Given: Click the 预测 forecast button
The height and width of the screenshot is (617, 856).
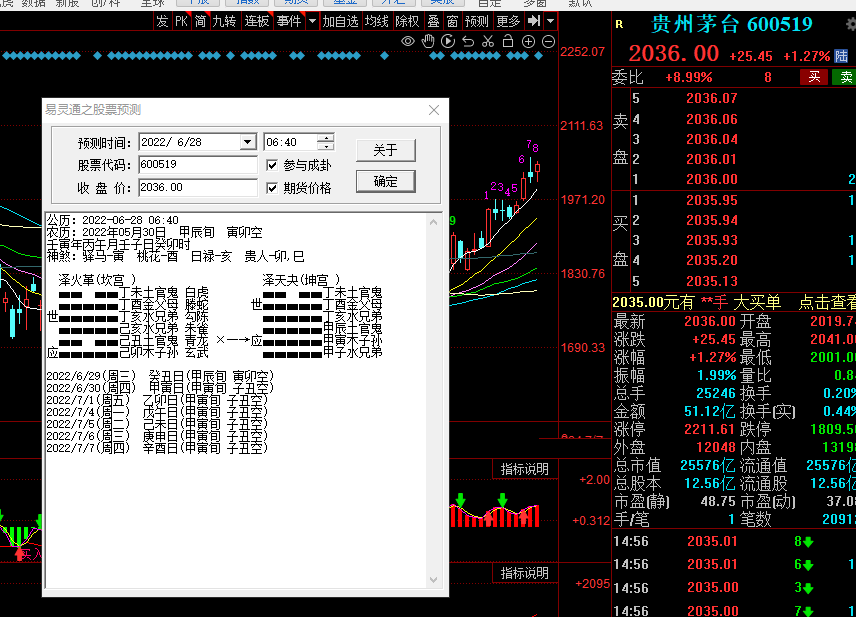Looking at the screenshot, I should [477, 21].
